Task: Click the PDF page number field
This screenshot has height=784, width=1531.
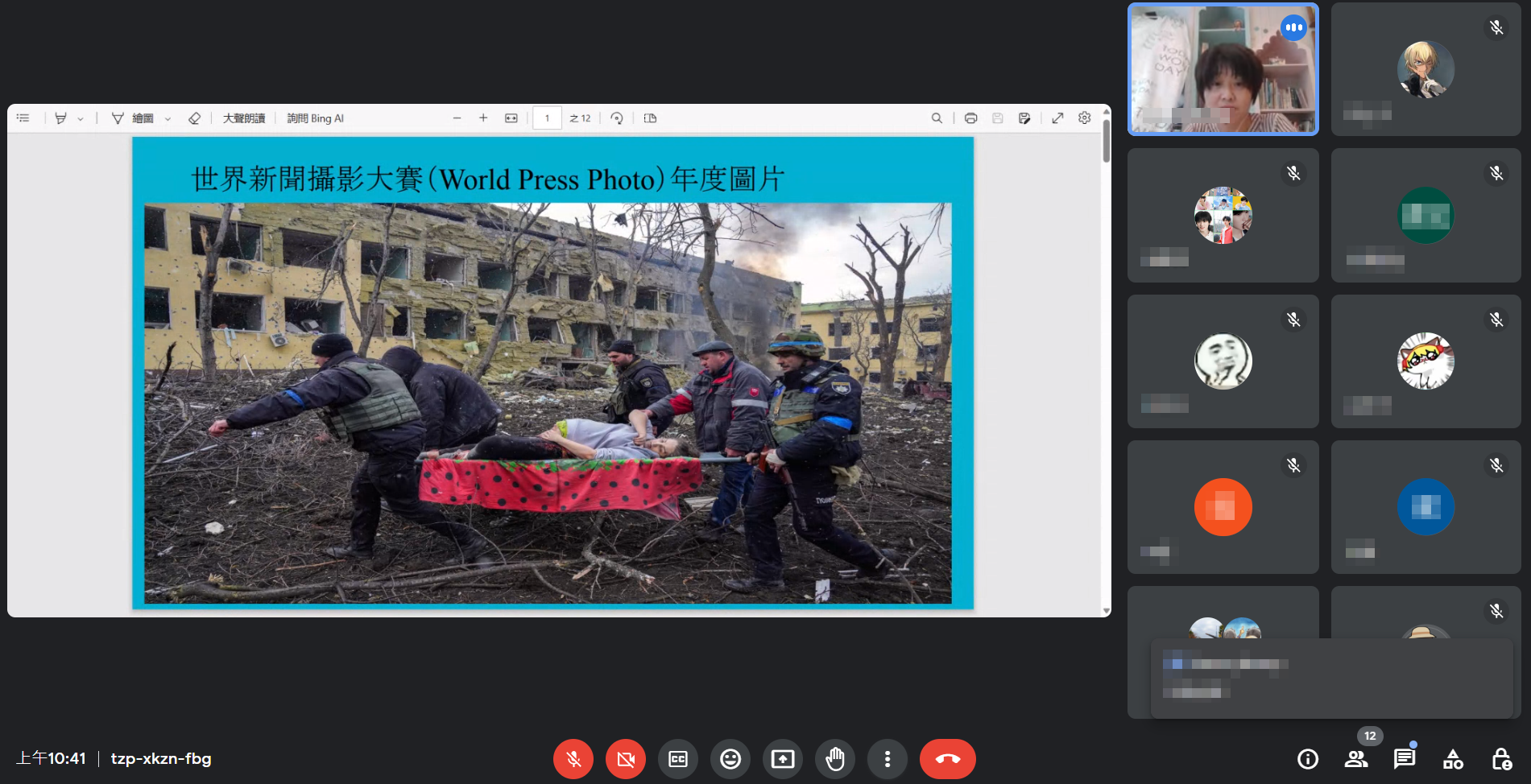Action: tap(548, 118)
